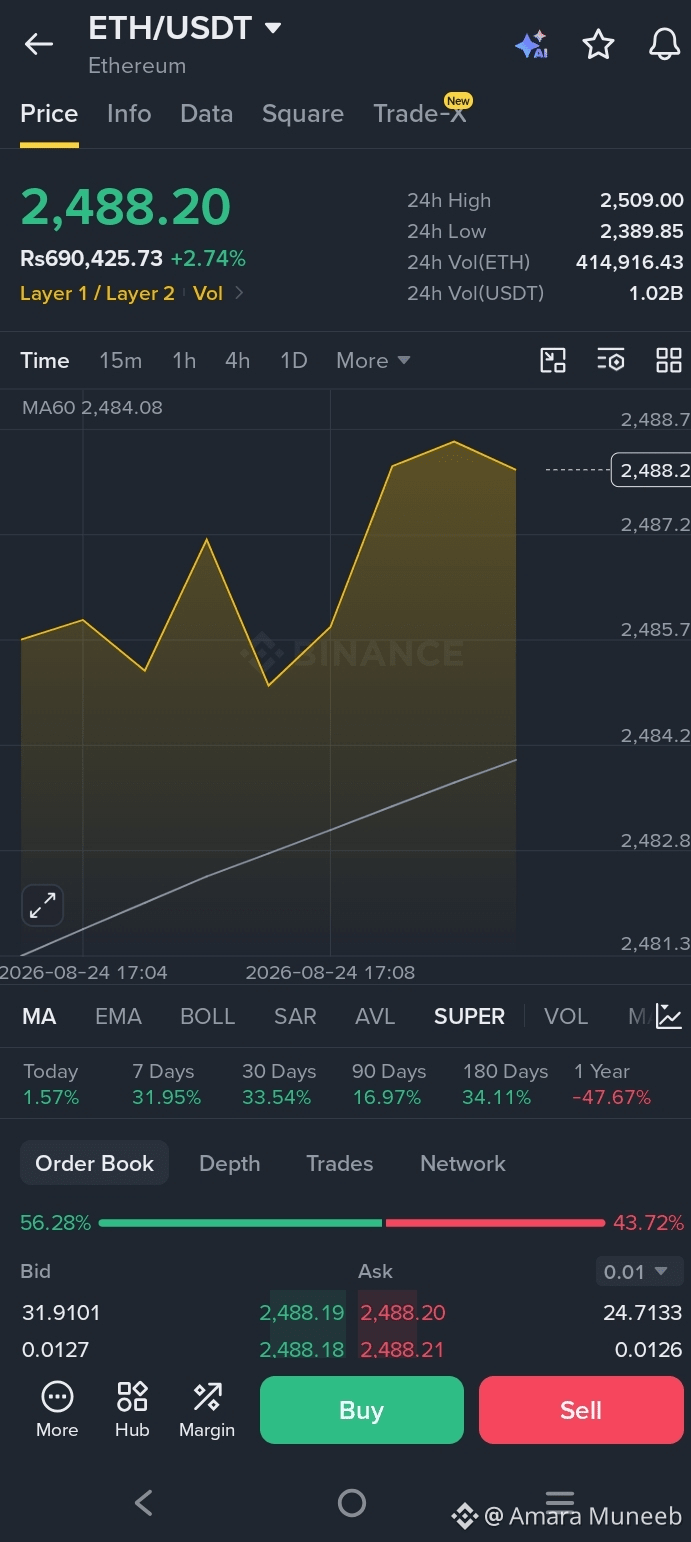Open price alert bell icon

[x=665, y=44]
